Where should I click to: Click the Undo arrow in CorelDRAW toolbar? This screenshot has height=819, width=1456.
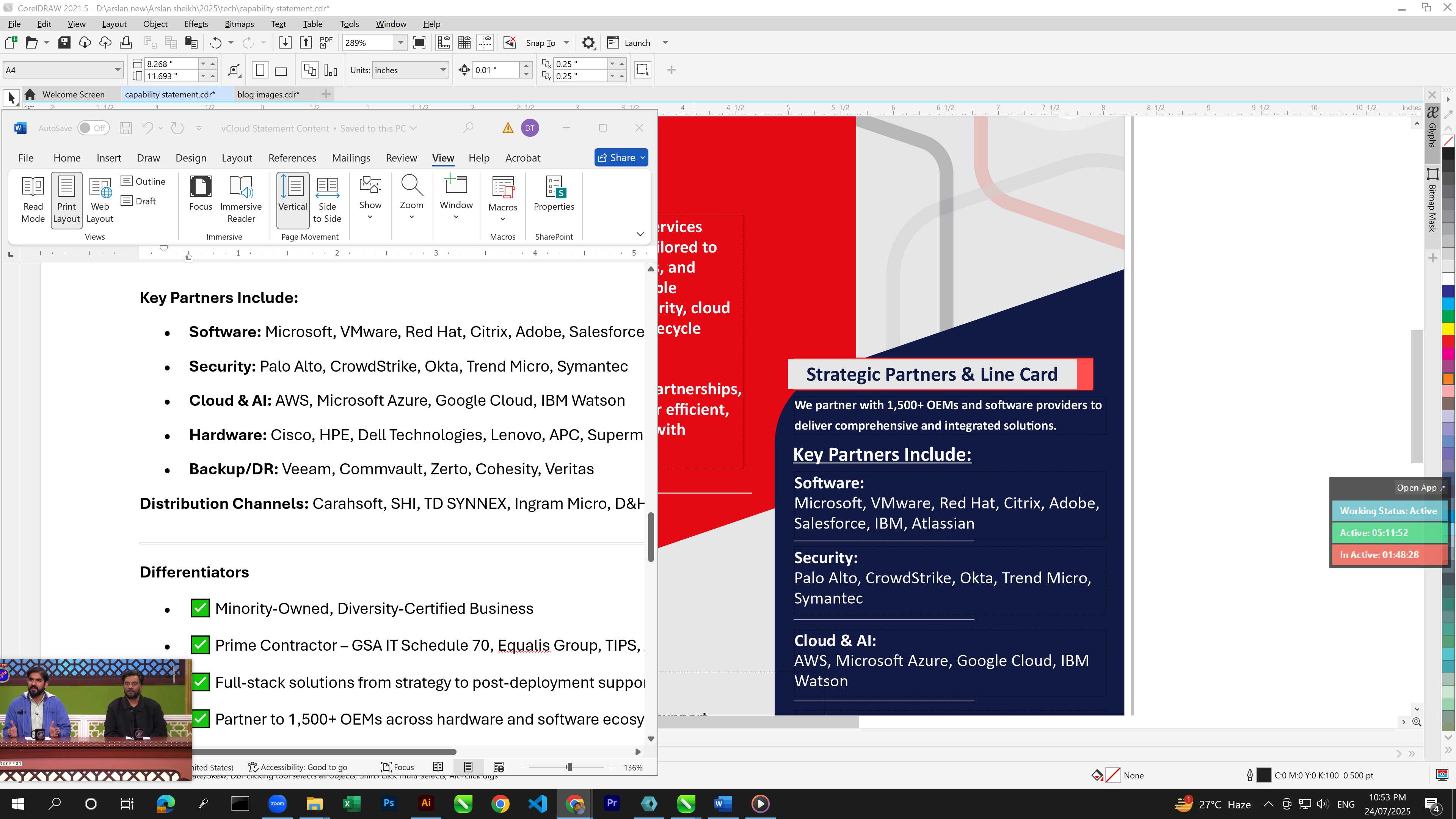[x=215, y=42]
